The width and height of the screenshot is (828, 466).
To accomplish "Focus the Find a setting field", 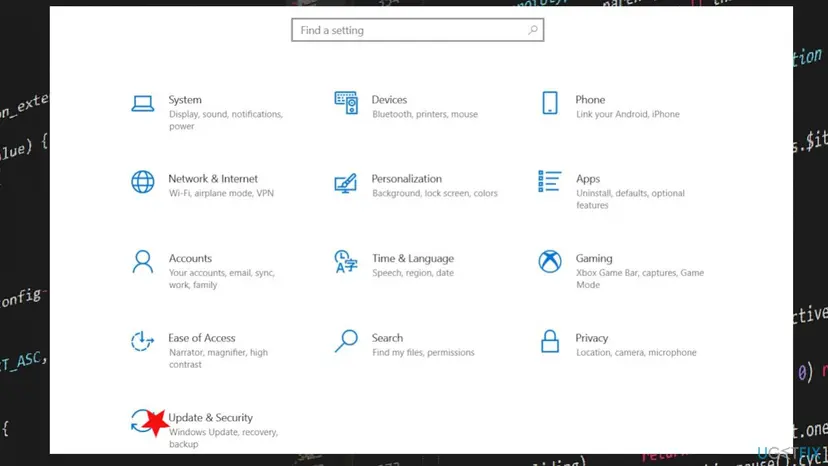I will (417, 30).
